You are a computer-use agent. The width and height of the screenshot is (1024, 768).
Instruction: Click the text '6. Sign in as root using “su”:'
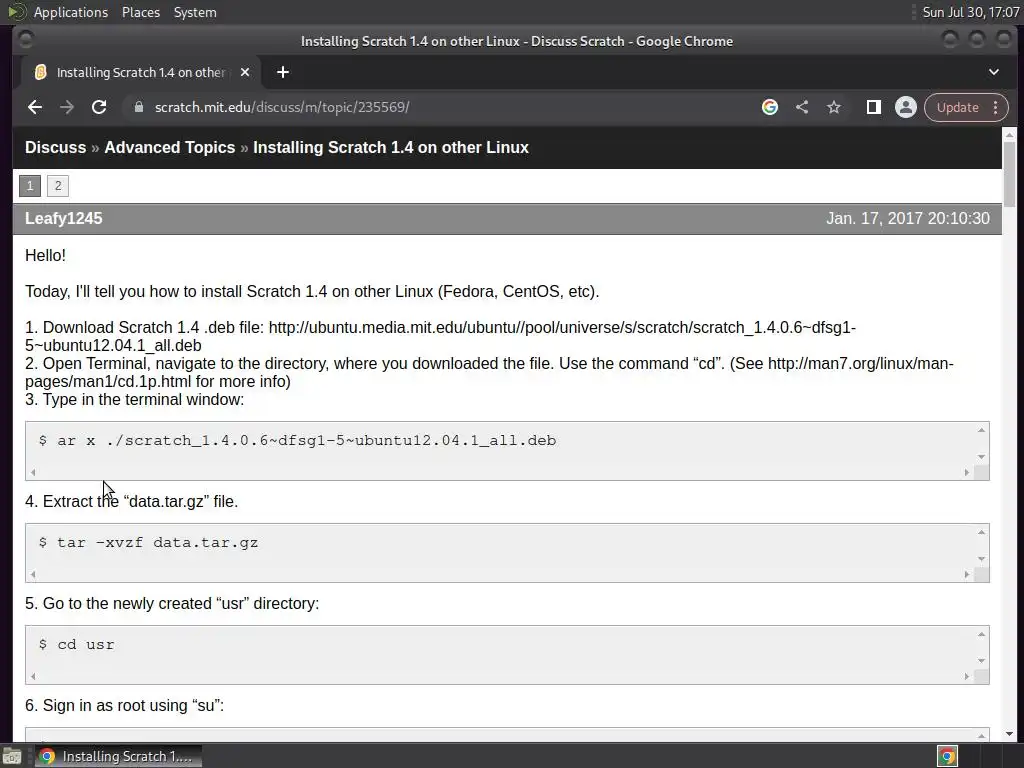point(125,705)
